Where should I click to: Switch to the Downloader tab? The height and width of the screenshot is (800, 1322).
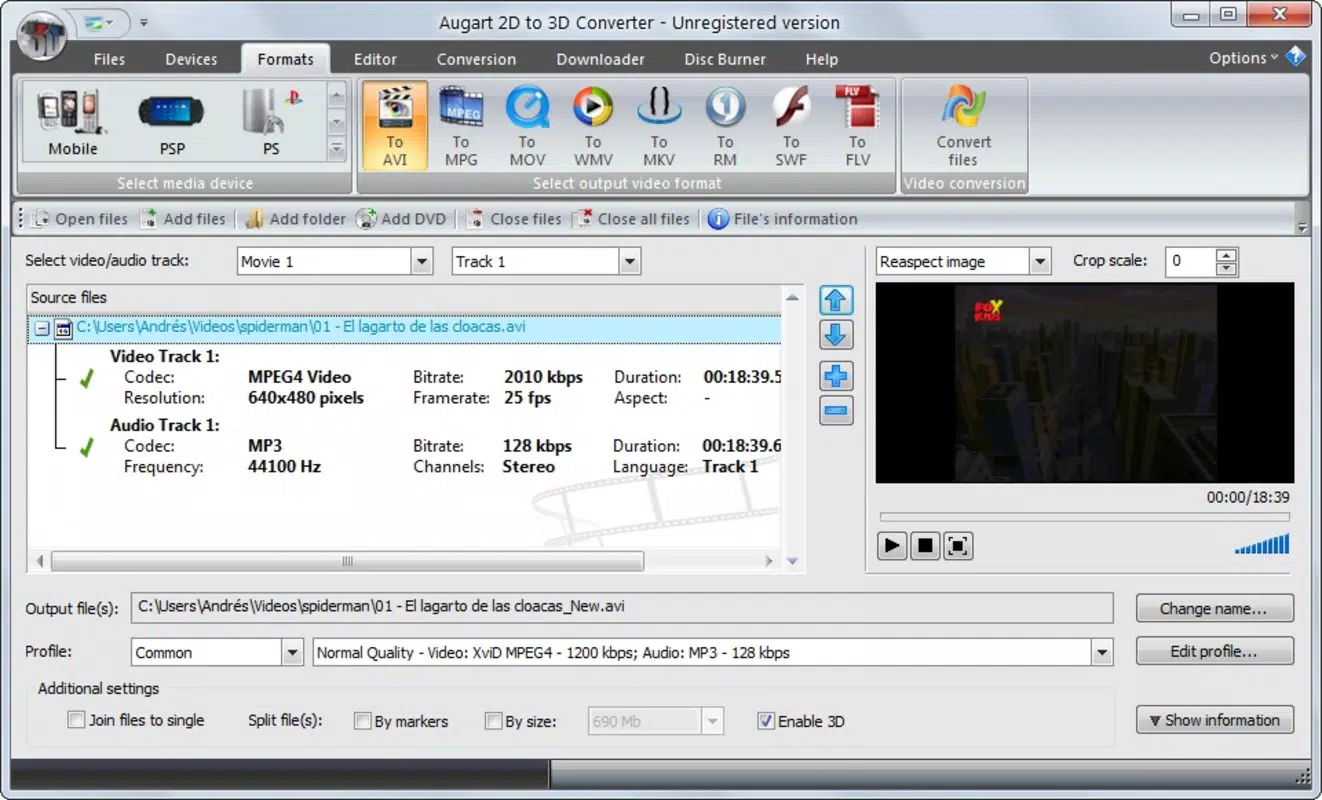(600, 59)
